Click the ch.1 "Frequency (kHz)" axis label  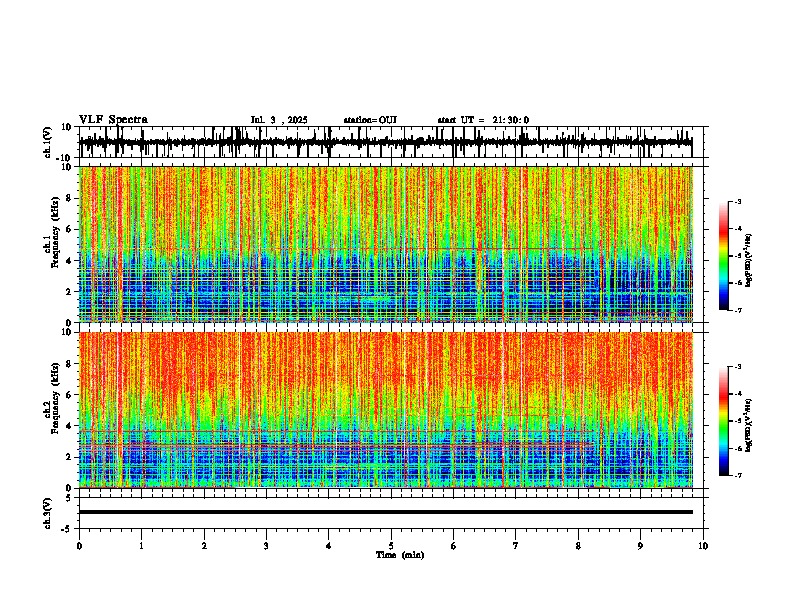coord(56,232)
